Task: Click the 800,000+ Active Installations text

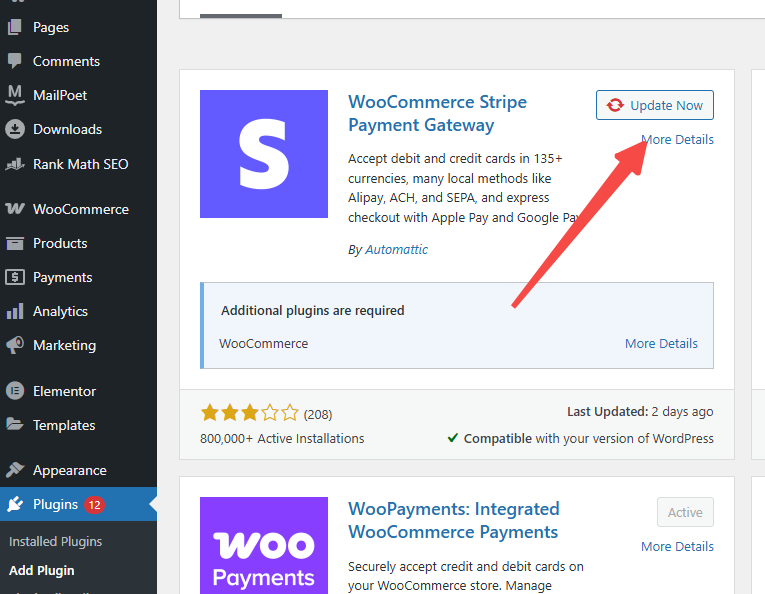Action: point(282,438)
